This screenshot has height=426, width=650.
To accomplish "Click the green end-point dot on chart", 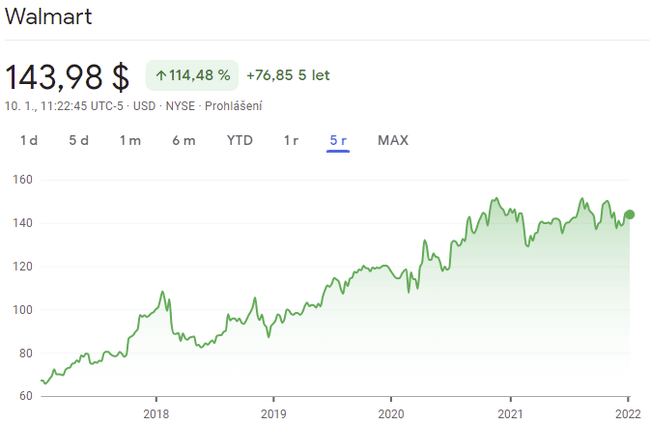I will [629, 214].
